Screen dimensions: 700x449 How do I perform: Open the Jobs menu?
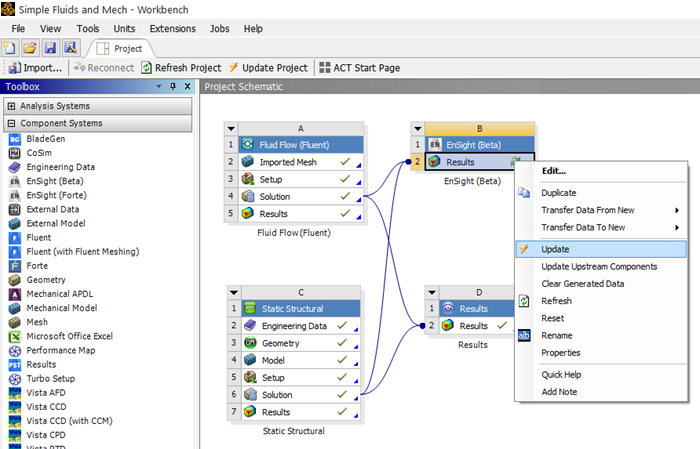pos(220,29)
